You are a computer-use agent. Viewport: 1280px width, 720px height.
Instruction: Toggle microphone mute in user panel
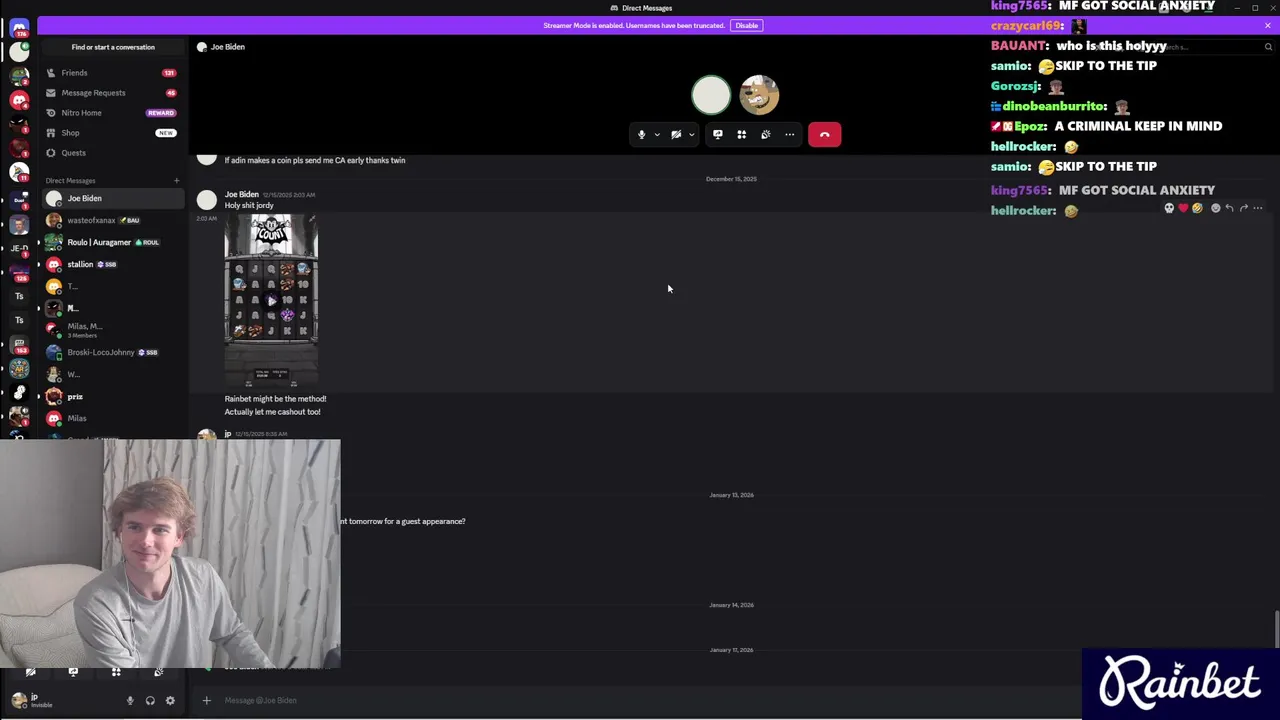click(130, 701)
